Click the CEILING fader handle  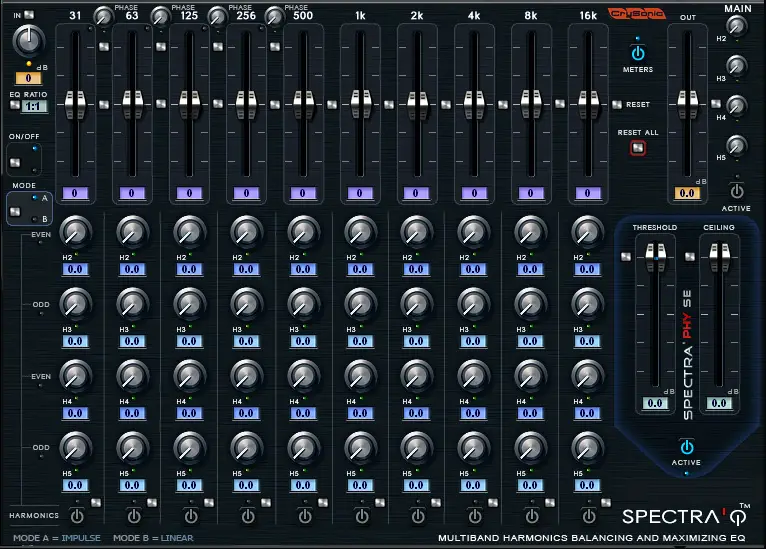(720, 257)
